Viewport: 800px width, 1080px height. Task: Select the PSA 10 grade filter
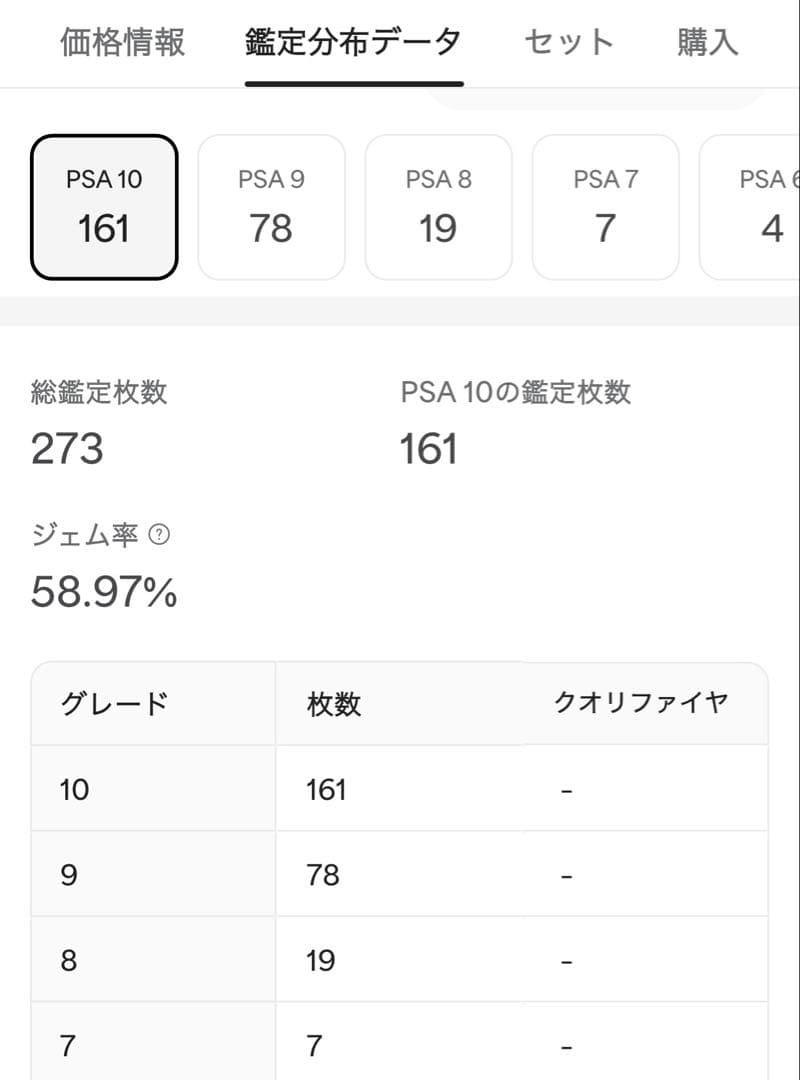(103, 205)
